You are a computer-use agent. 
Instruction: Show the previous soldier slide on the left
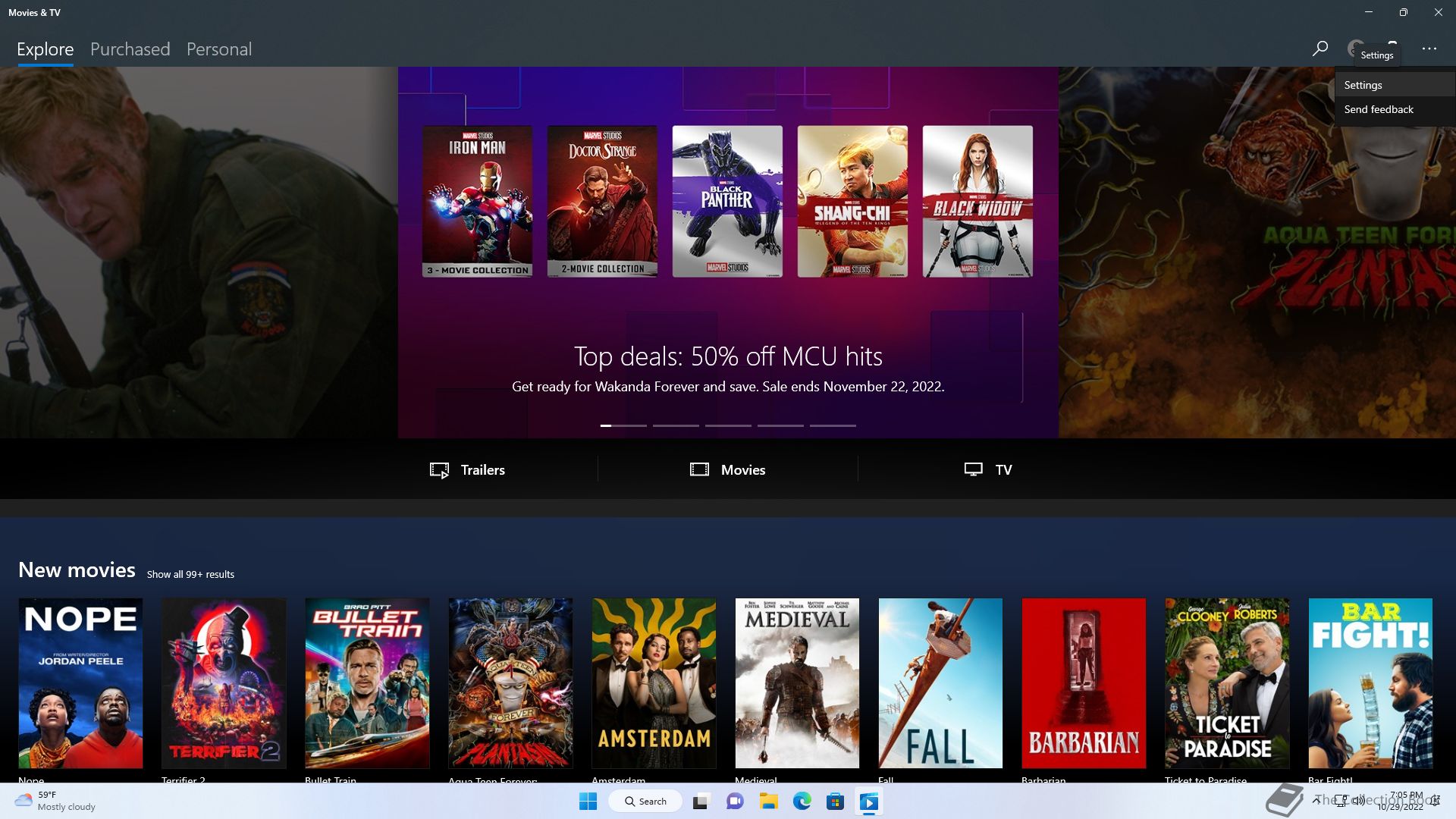(x=199, y=253)
